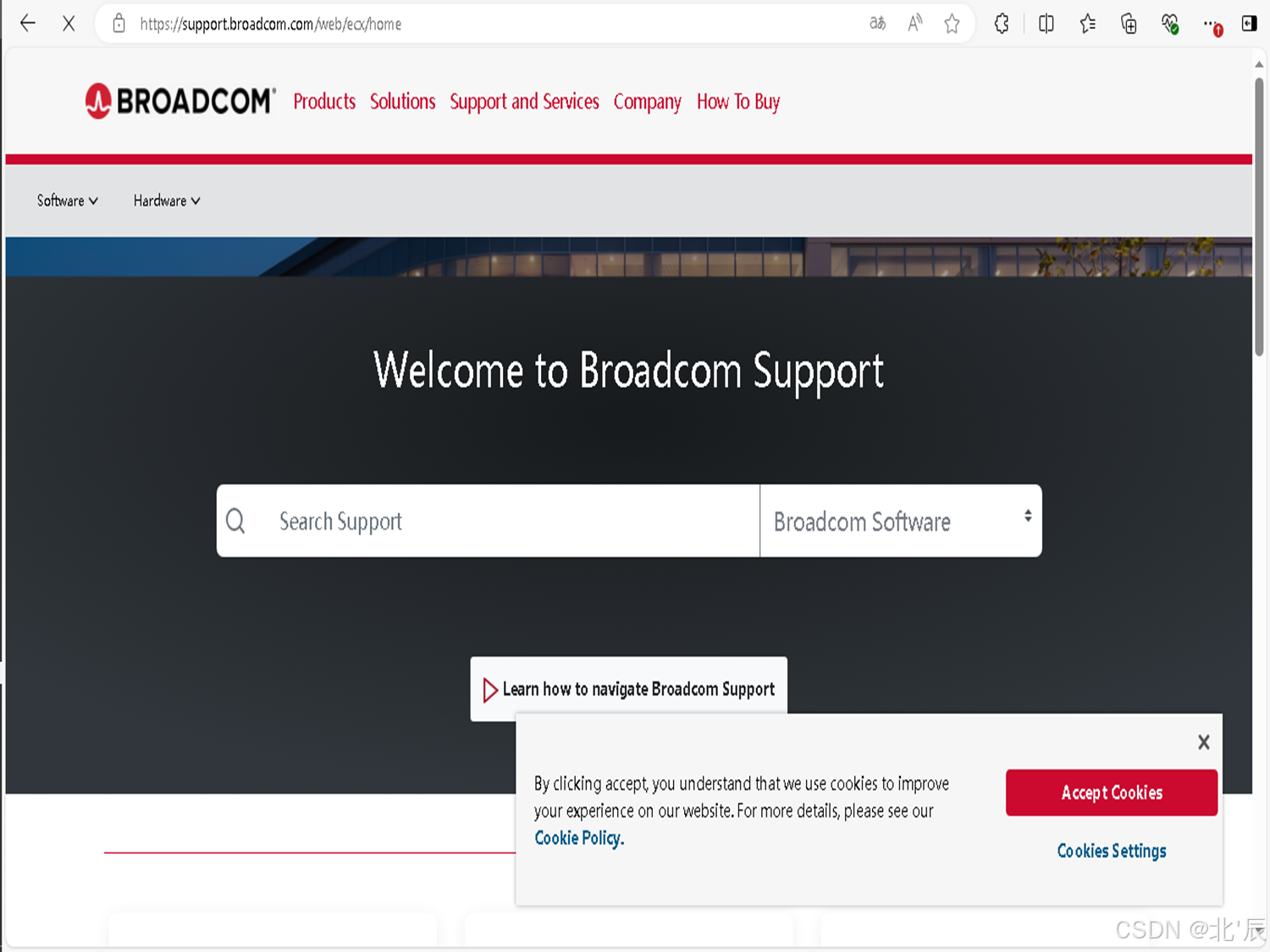Stop page loading with the X button
The width and height of the screenshot is (1270, 952).
coord(69,24)
